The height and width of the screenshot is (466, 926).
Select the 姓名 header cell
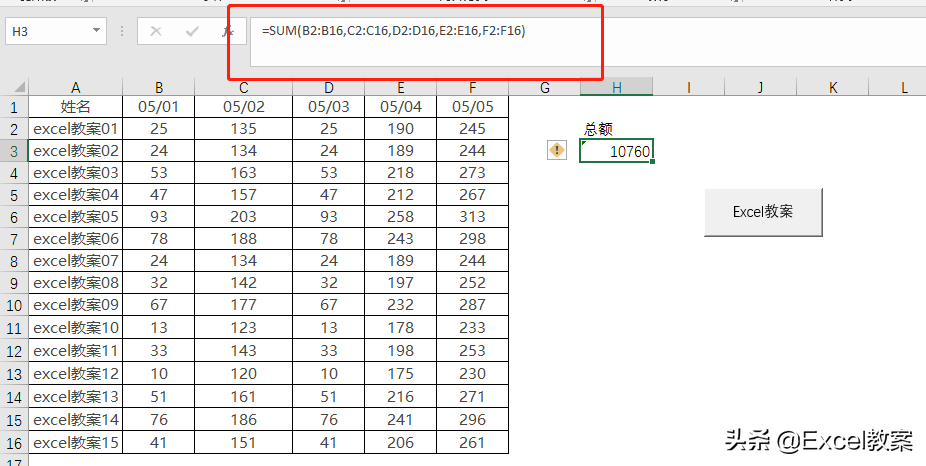point(76,107)
